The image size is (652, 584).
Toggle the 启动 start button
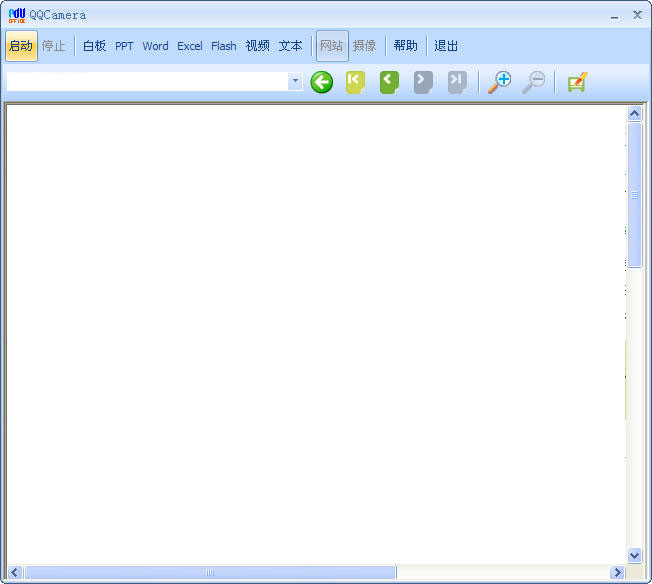tap(21, 46)
